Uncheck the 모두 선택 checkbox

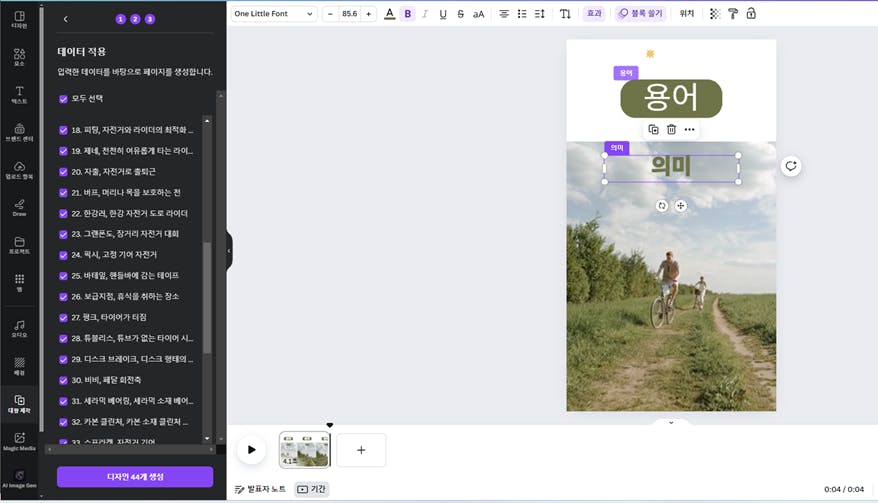click(x=63, y=99)
